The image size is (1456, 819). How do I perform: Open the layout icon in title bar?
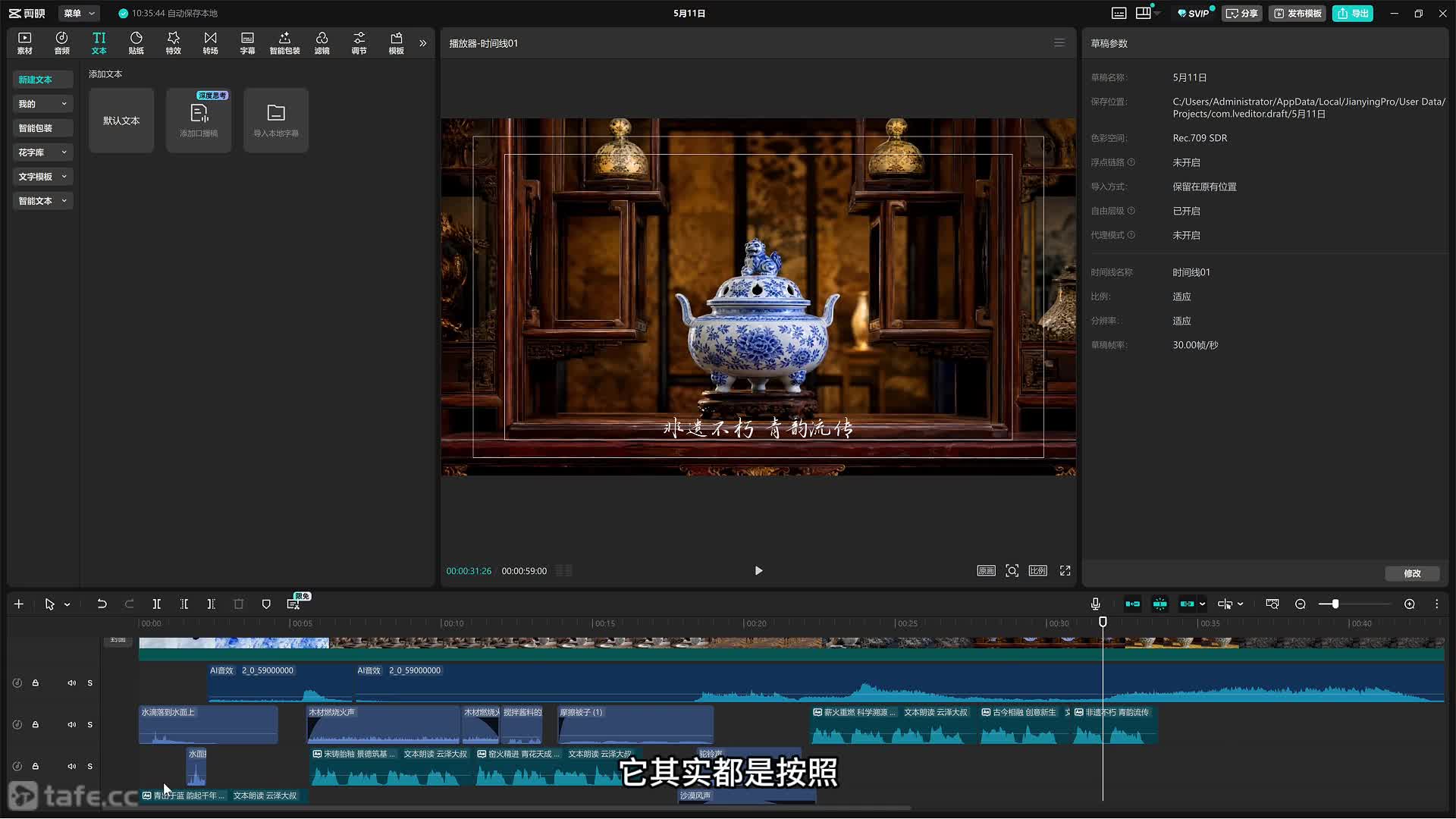(x=1144, y=13)
